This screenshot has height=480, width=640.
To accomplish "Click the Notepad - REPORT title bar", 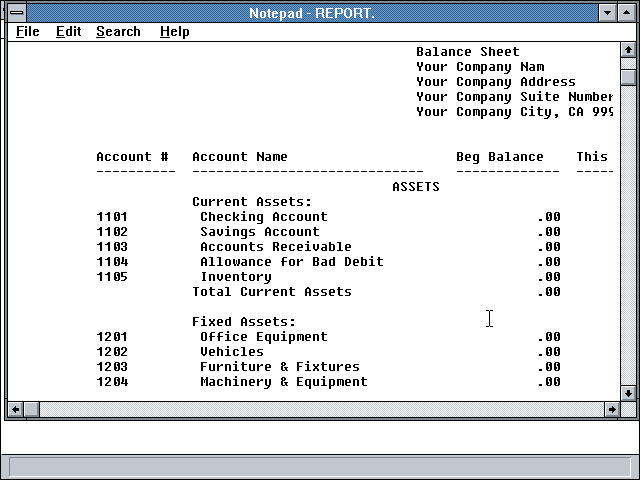I will (x=312, y=13).
